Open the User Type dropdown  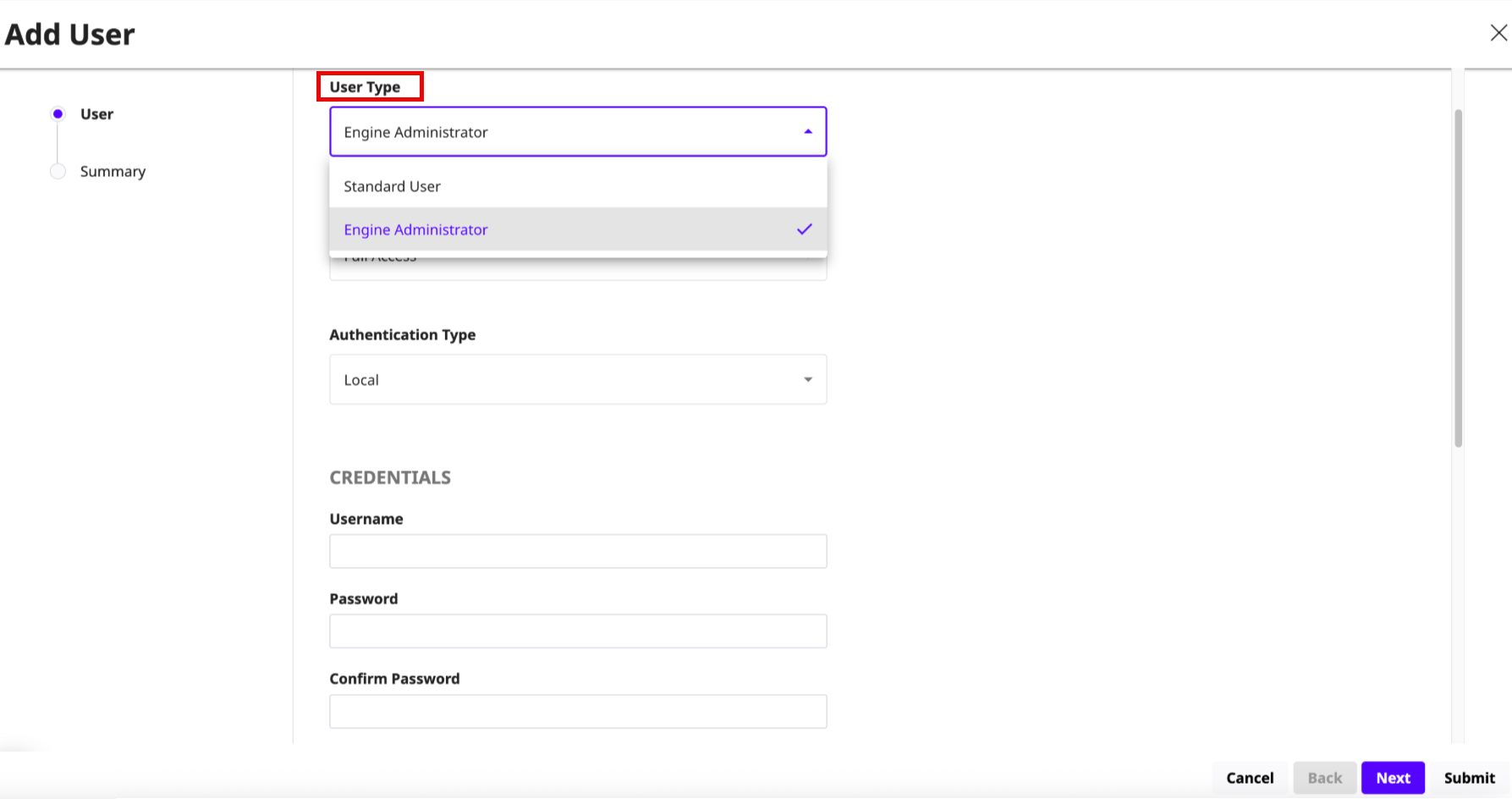click(x=578, y=132)
